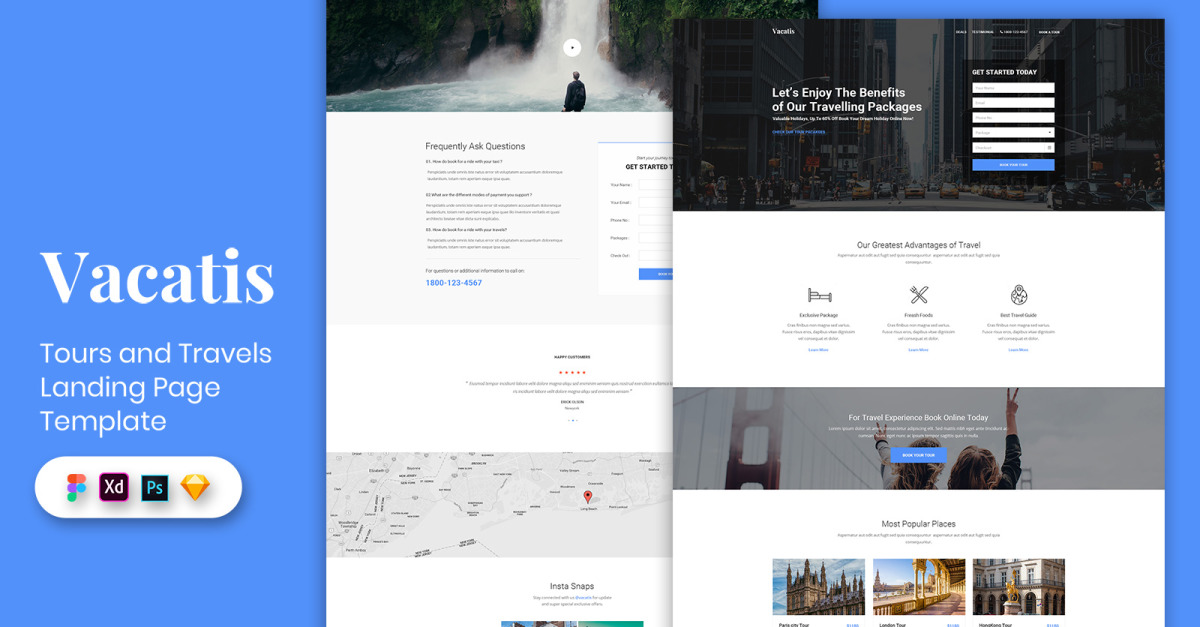The width and height of the screenshot is (1200, 627).
Task: Click the calendar icon in Checkout field
Action: [x=1049, y=148]
